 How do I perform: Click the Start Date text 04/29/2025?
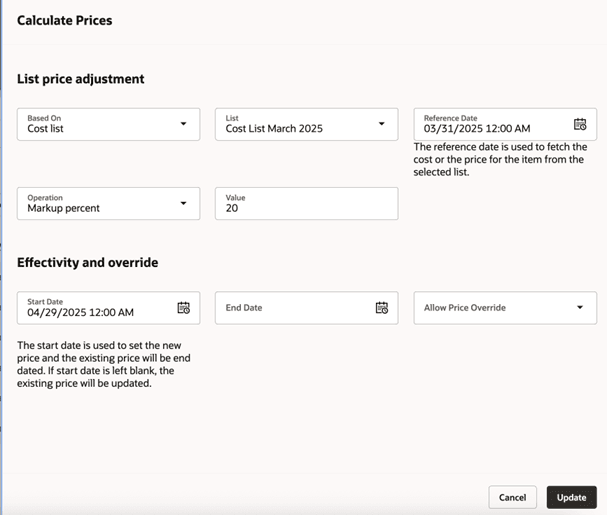click(81, 313)
